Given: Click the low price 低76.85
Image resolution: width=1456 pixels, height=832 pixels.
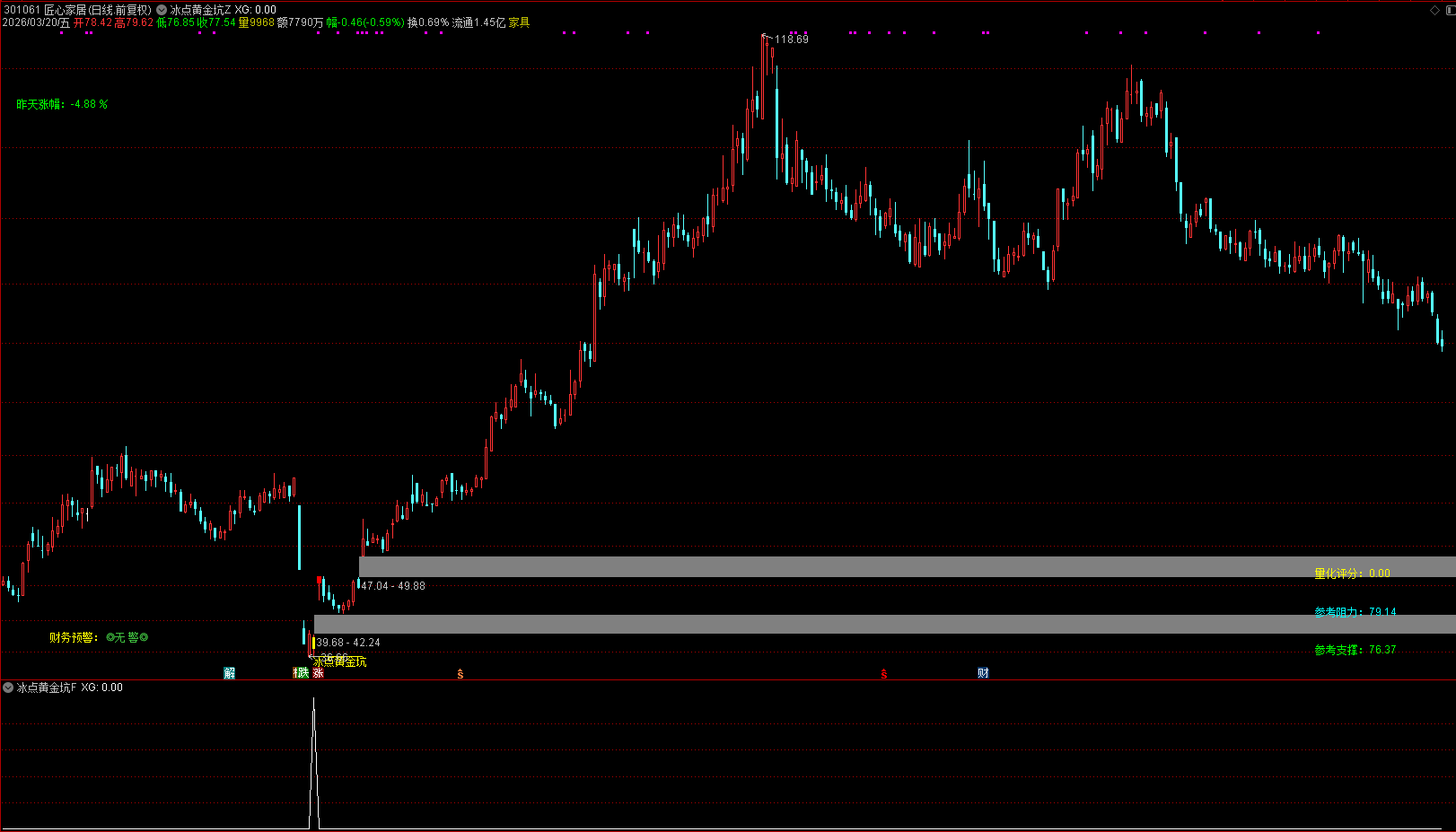Looking at the screenshot, I should 175,22.
